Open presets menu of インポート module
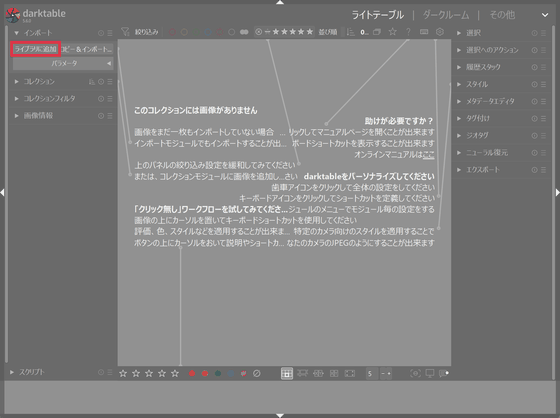 [110, 33]
